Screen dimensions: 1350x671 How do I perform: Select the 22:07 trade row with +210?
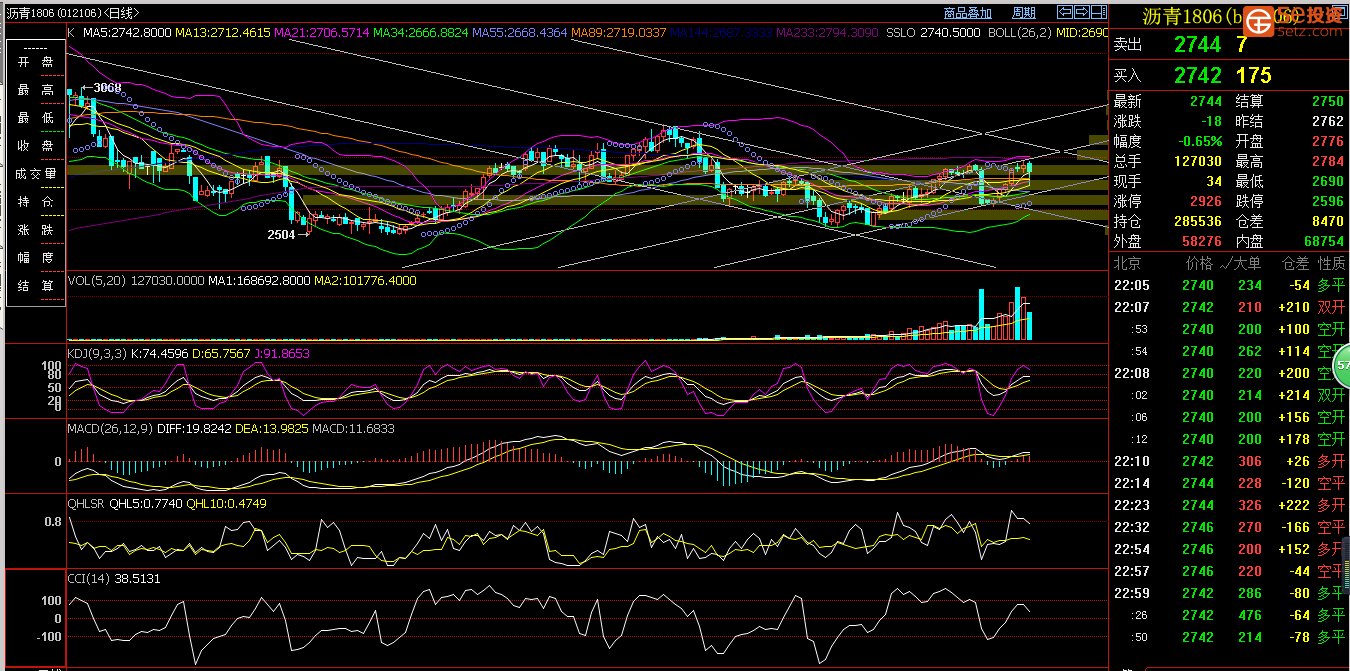pyautogui.click(x=1229, y=307)
